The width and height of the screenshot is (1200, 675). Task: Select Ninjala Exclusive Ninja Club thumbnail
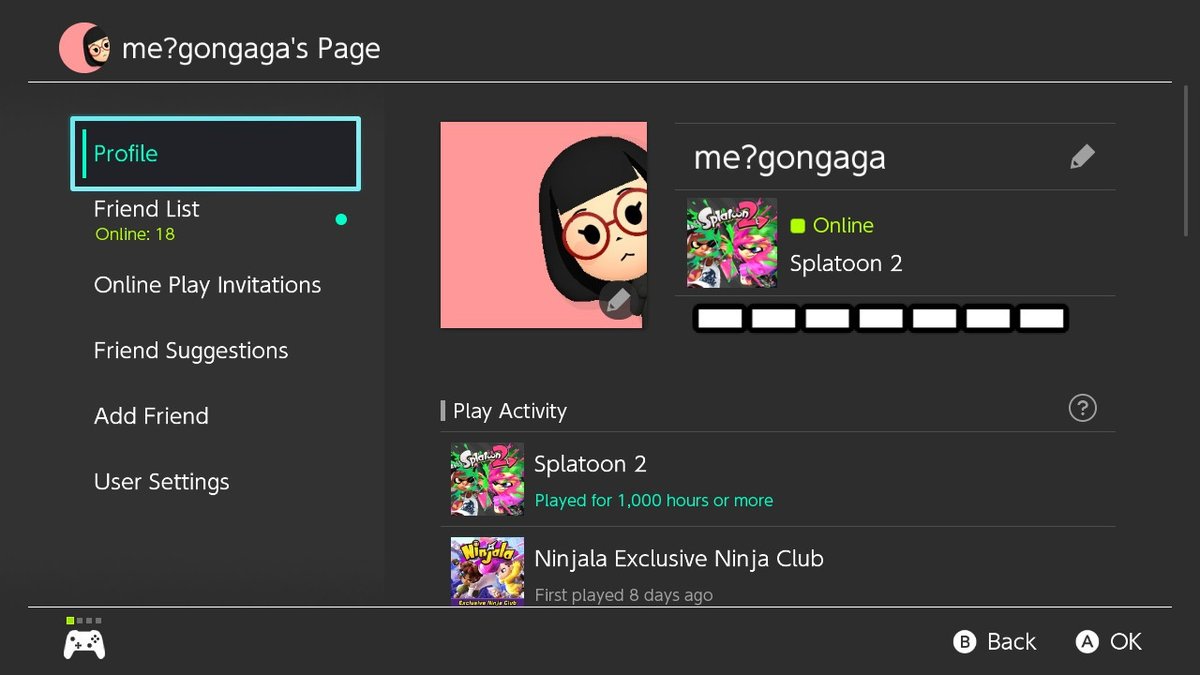pyautogui.click(x=487, y=572)
